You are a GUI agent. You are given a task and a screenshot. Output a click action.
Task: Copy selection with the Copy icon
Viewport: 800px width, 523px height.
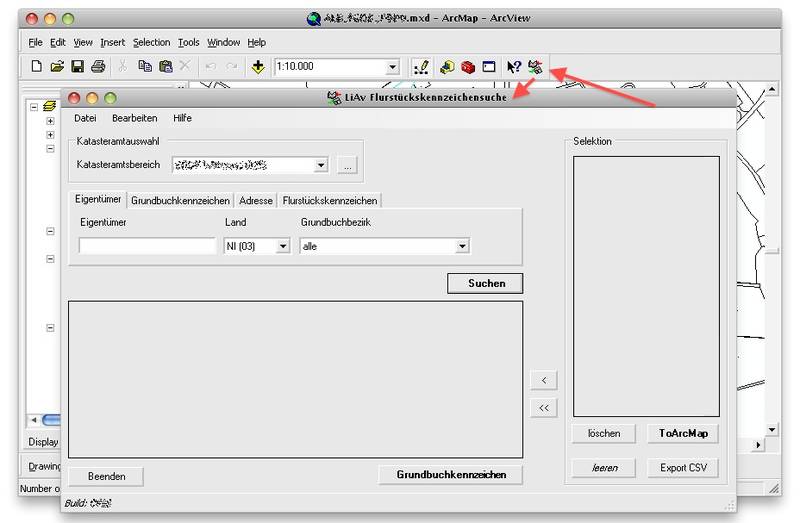coord(145,66)
